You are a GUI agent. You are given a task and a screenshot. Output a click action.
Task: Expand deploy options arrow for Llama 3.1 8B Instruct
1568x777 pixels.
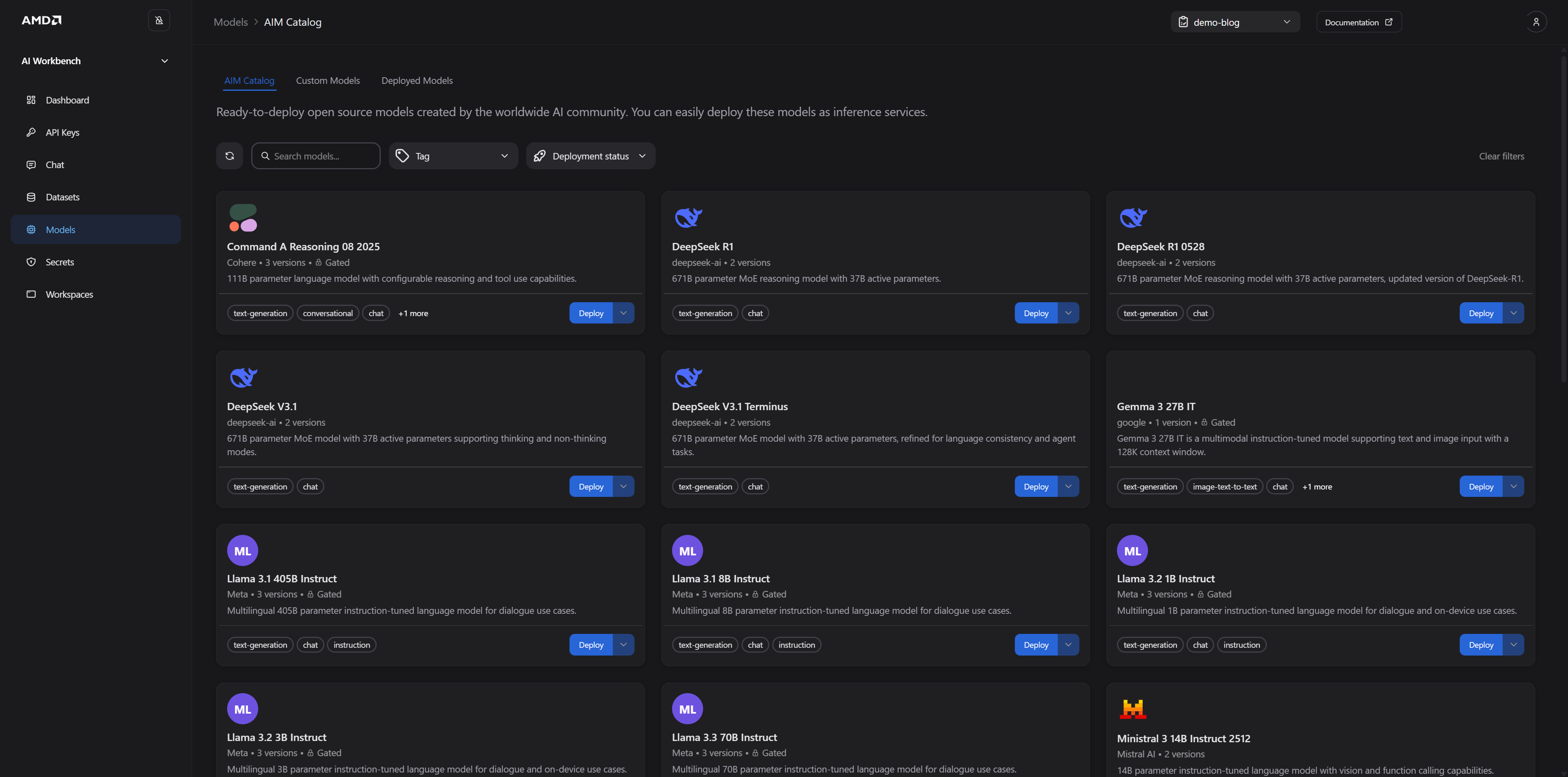(x=1068, y=645)
